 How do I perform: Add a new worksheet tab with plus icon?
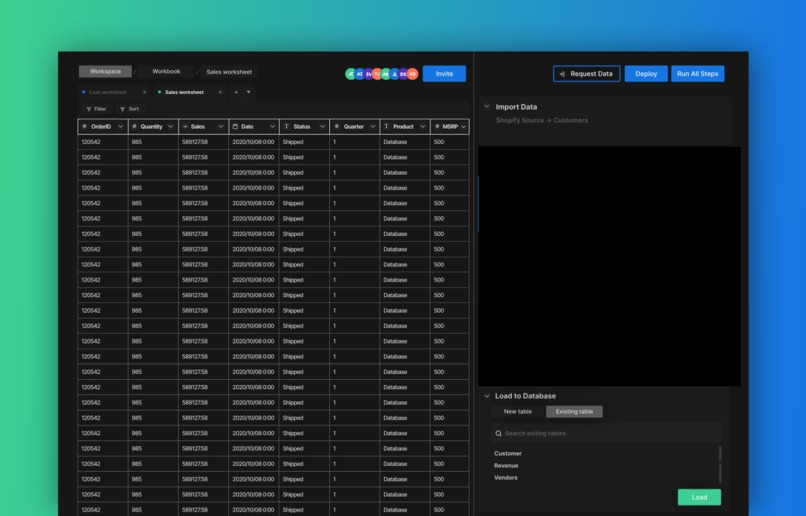tap(236, 93)
